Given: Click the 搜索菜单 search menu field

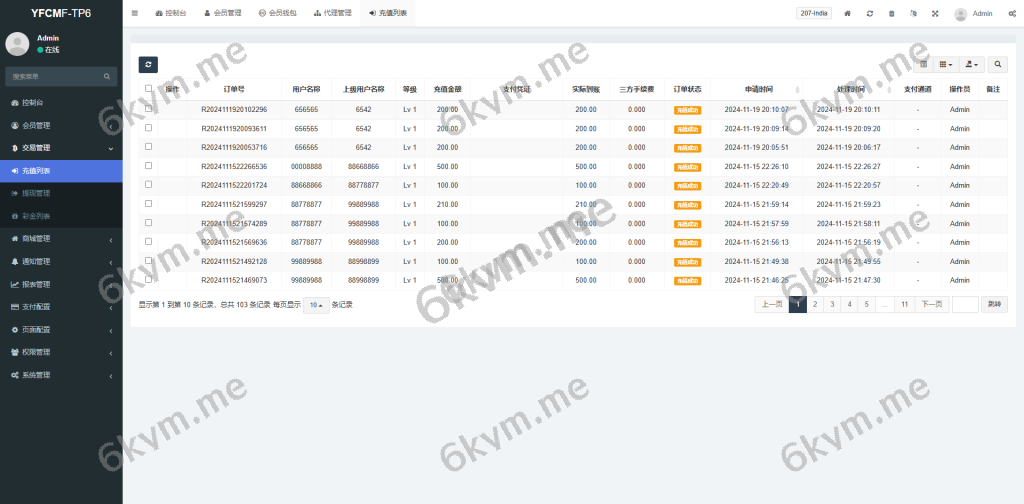Looking at the screenshot, I should [x=55, y=76].
